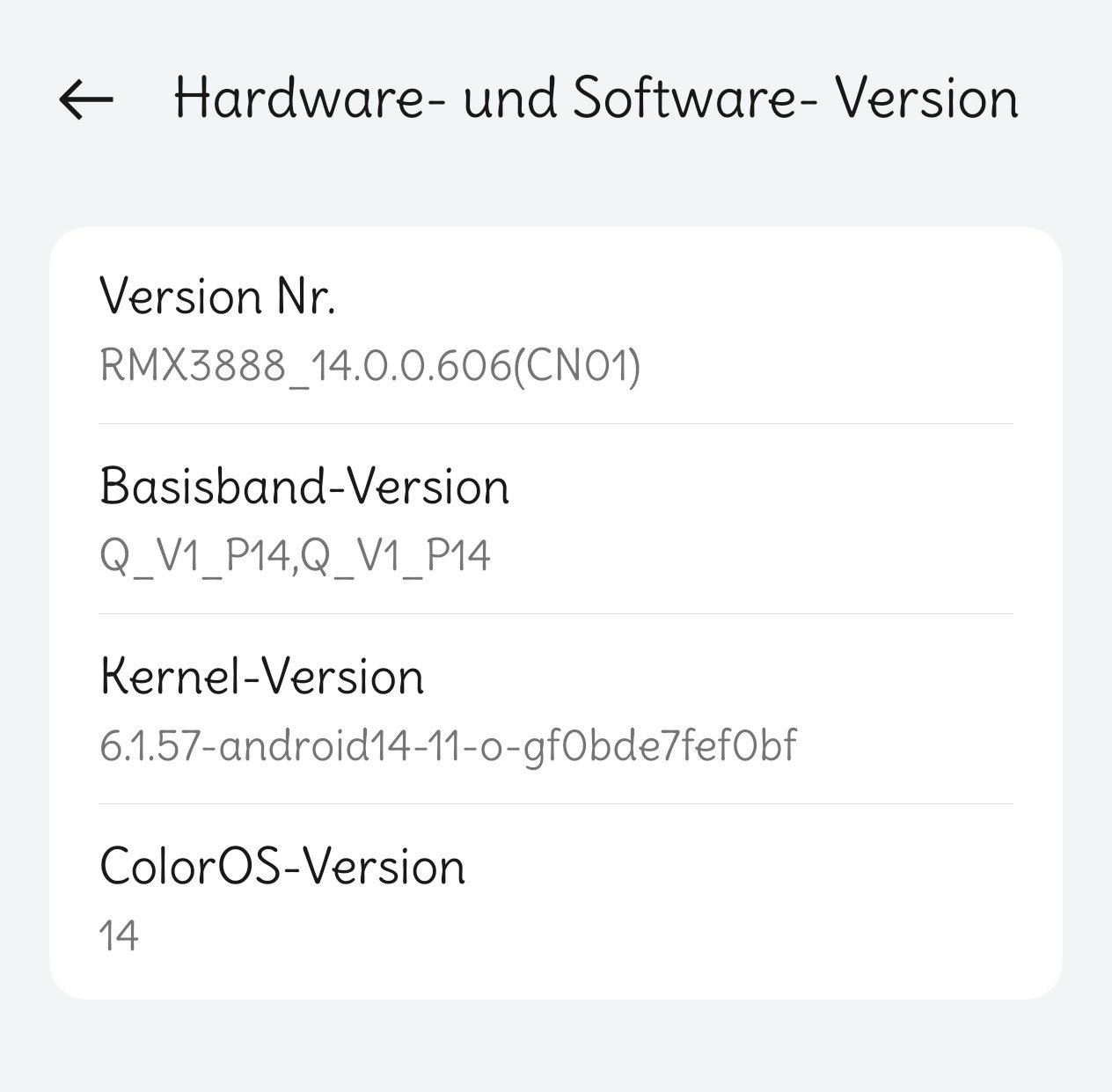Screen dimensions: 1112x1092
Task: Tap the RMX3888_14.0.0.606(CN01) version value
Action: (370, 365)
